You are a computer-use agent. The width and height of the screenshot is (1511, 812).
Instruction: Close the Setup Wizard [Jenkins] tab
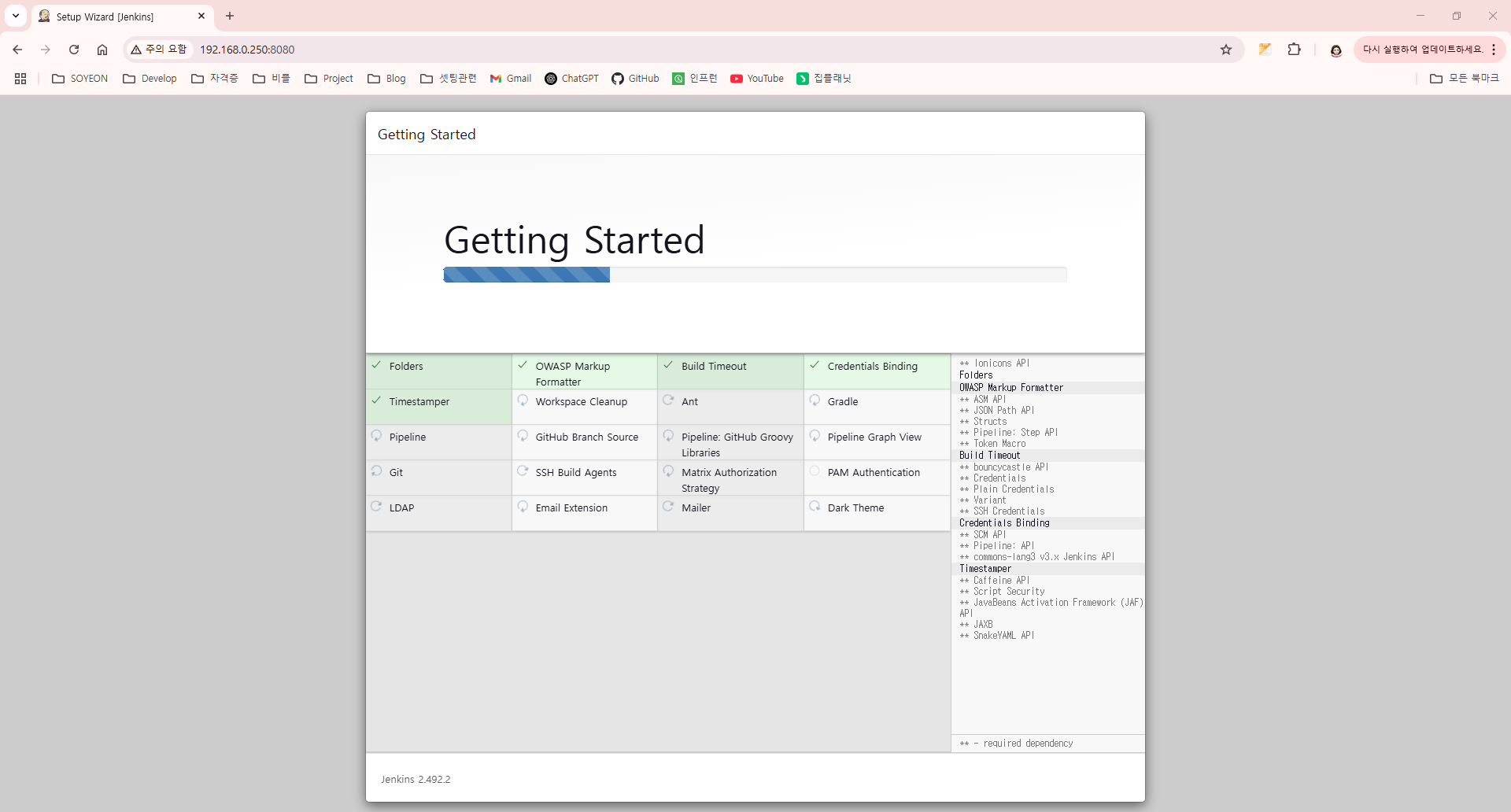[201, 16]
